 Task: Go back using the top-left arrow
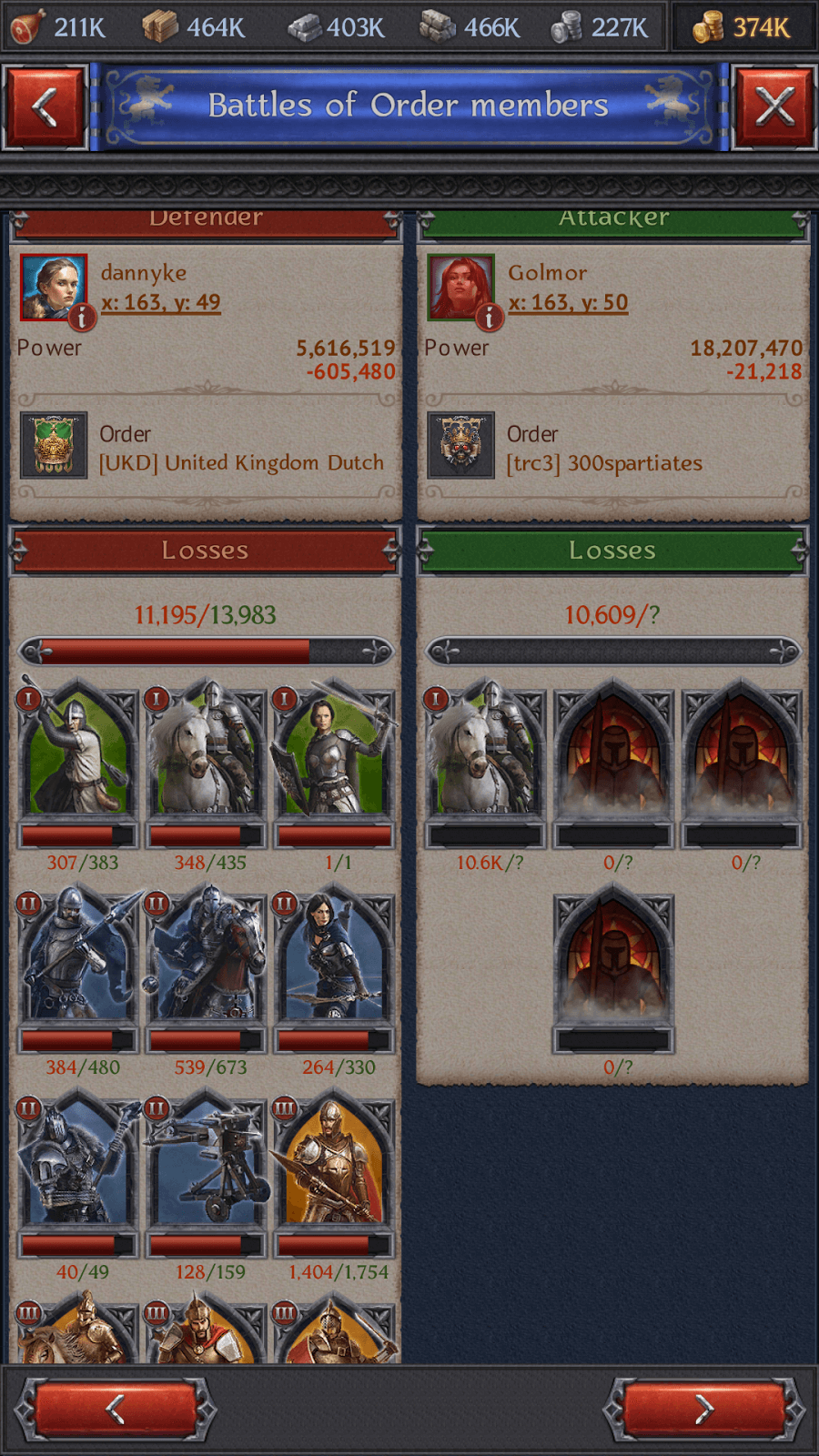pyautogui.click(x=45, y=107)
